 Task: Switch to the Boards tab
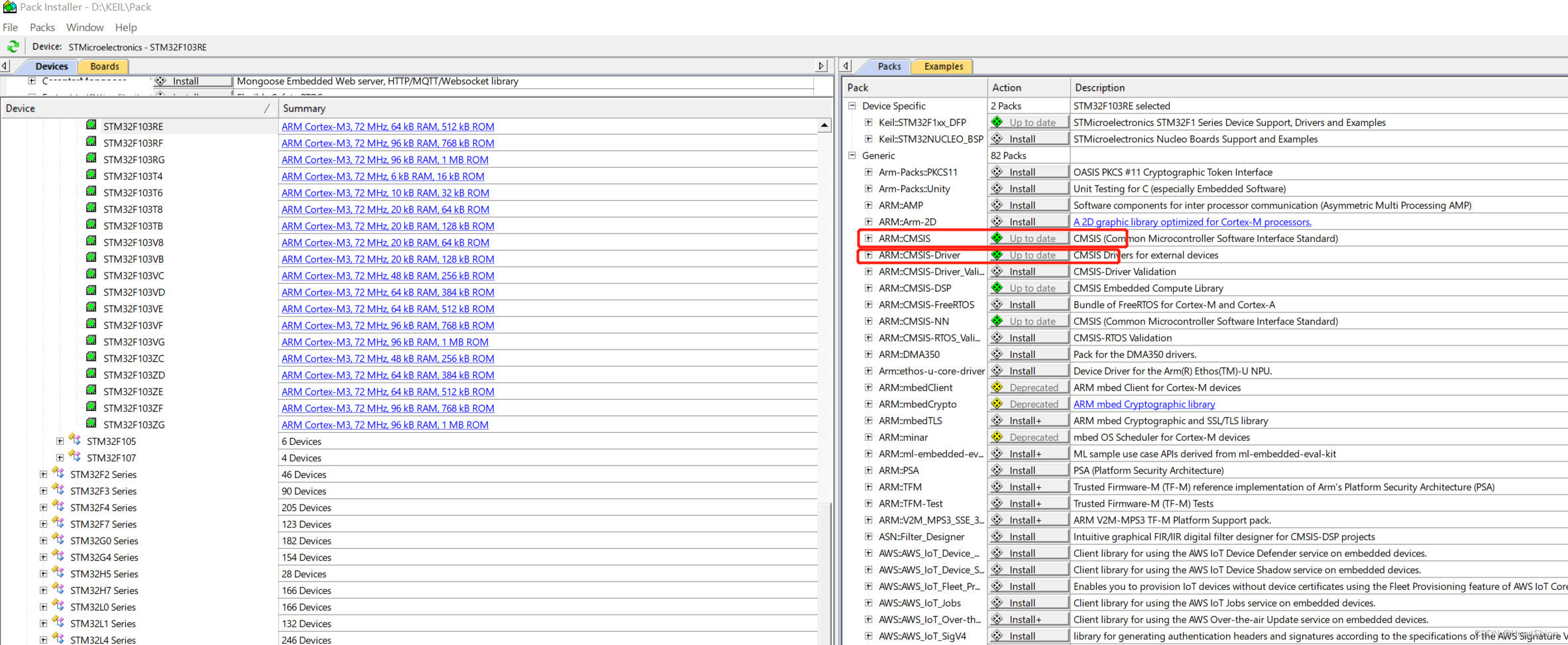(x=105, y=66)
